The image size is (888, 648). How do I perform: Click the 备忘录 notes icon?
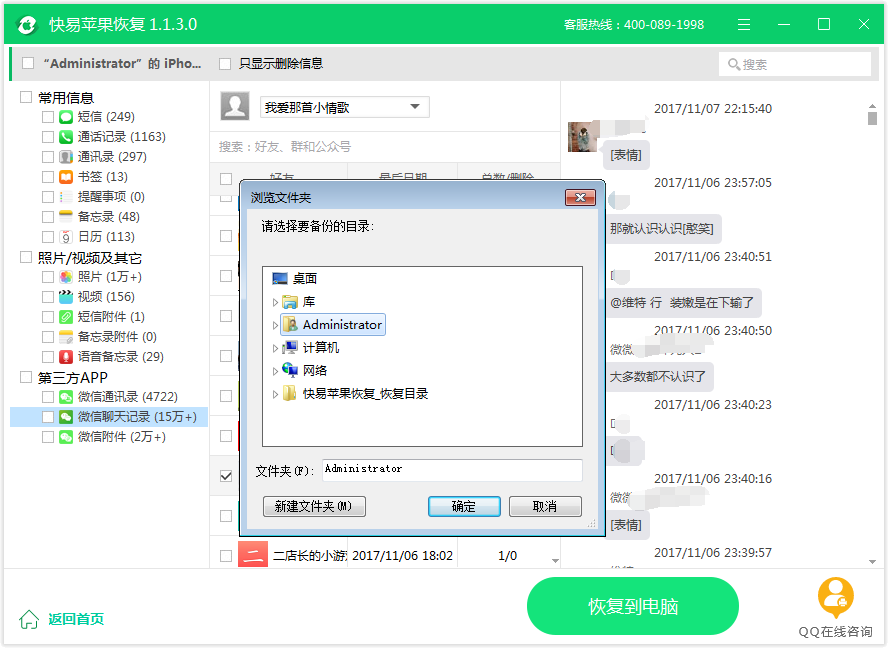click(x=66, y=216)
